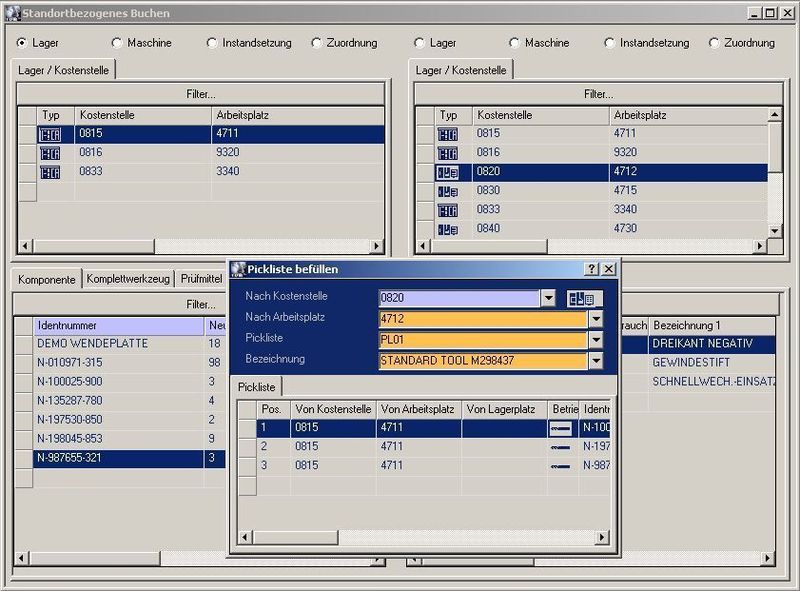The width and height of the screenshot is (800, 591).
Task: Click type icon of row 0830 in right table
Action: pyautogui.click(x=448, y=191)
